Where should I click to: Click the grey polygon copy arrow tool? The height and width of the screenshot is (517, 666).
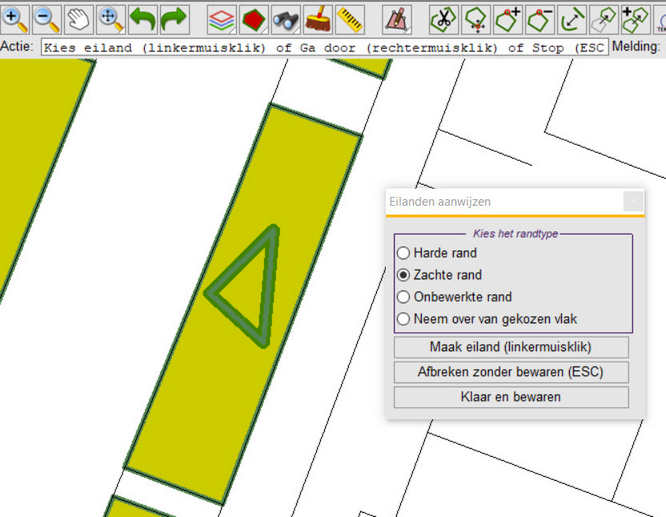(604, 20)
